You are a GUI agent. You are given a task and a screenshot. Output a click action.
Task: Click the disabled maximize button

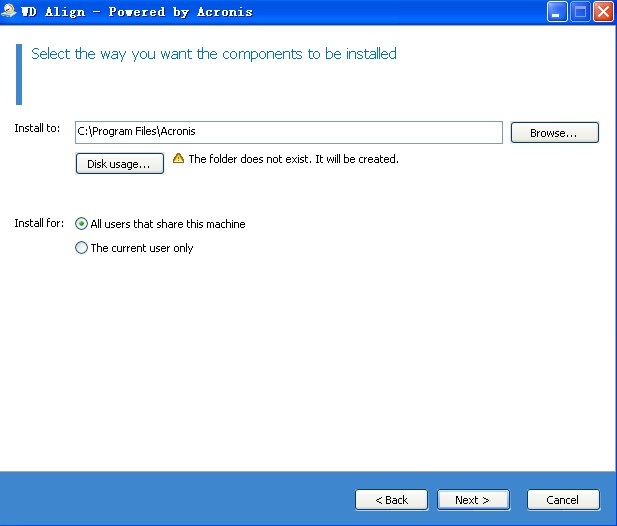[580, 11]
